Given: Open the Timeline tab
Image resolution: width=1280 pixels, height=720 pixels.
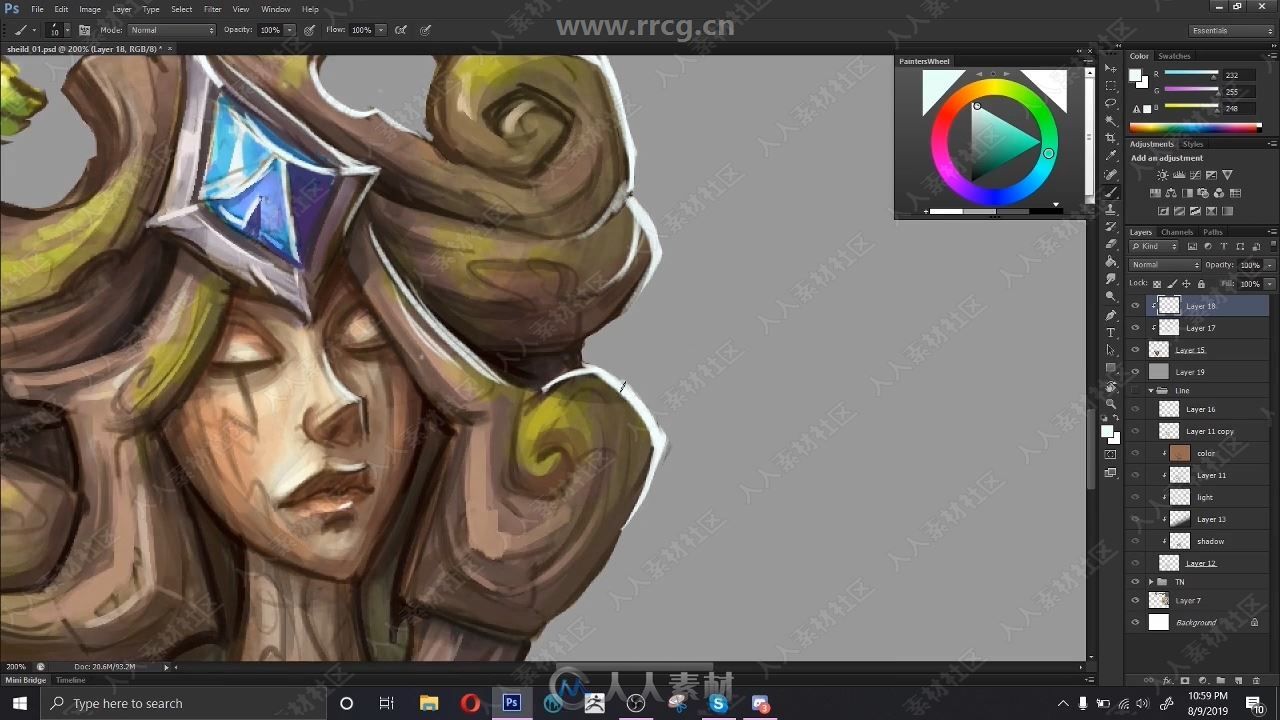Looking at the screenshot, I should (70, 680).
